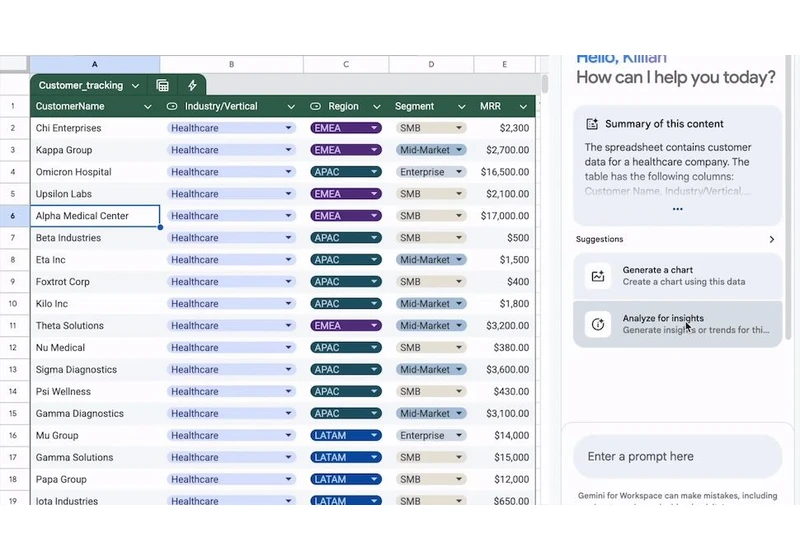Click the Analyze for insights icon

point(598,324)
